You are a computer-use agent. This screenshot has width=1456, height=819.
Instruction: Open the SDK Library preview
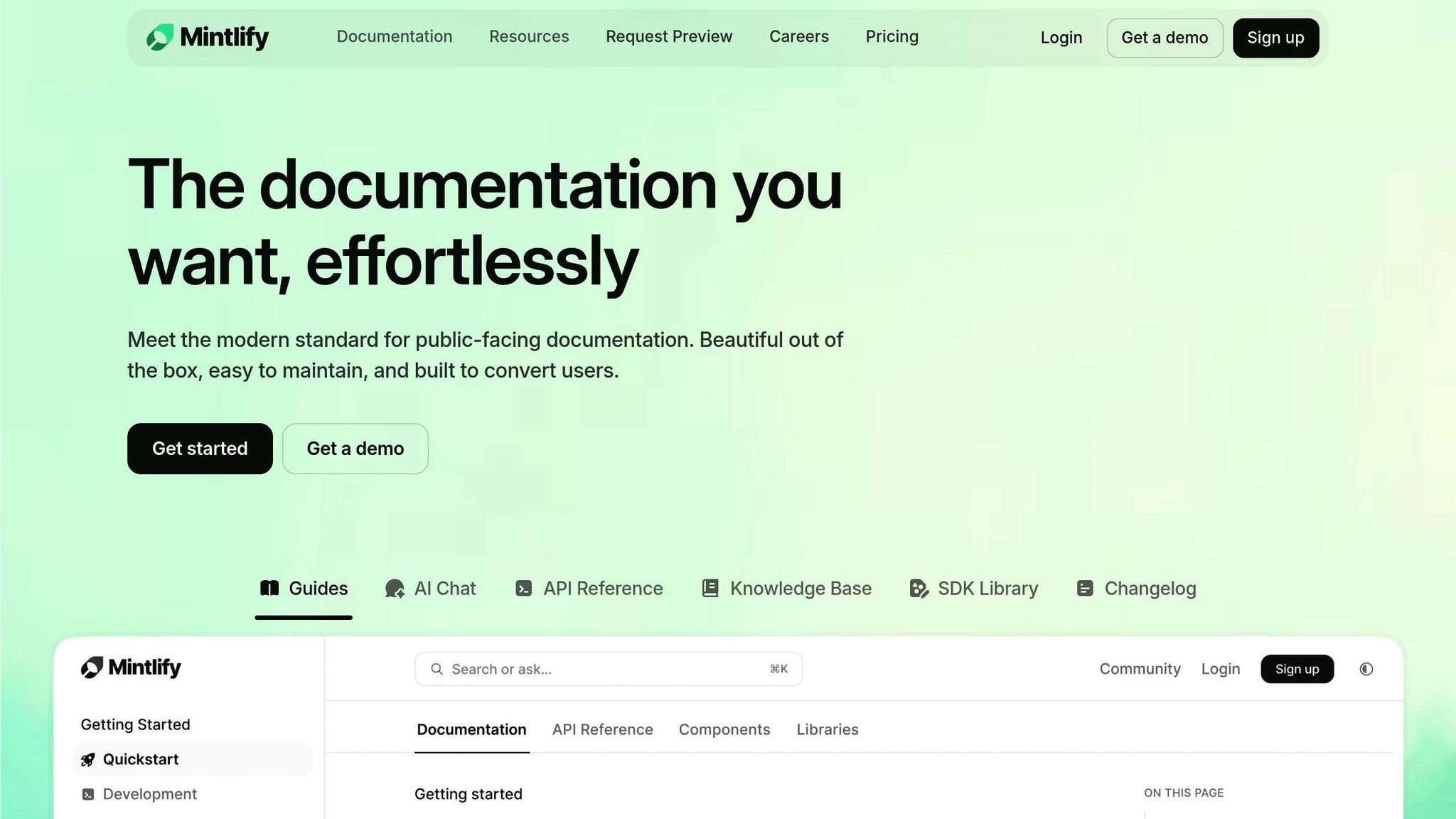click(x=973, y=588)
